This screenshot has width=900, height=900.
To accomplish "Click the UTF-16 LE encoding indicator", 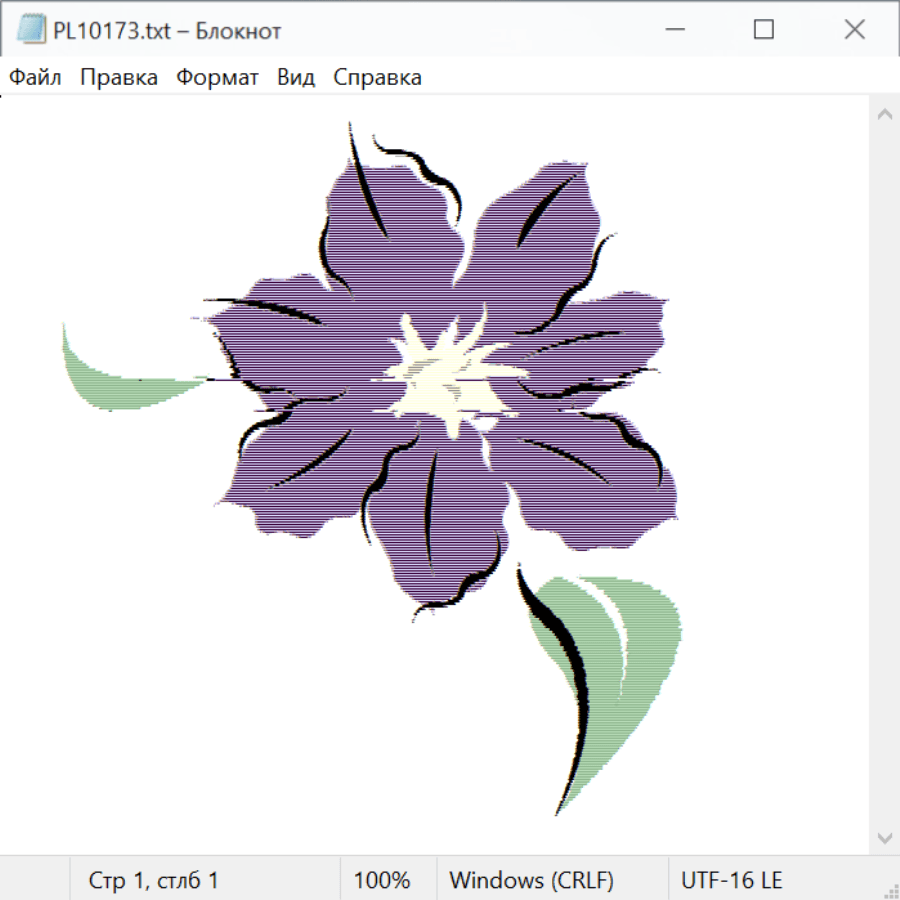I will 731,880.
